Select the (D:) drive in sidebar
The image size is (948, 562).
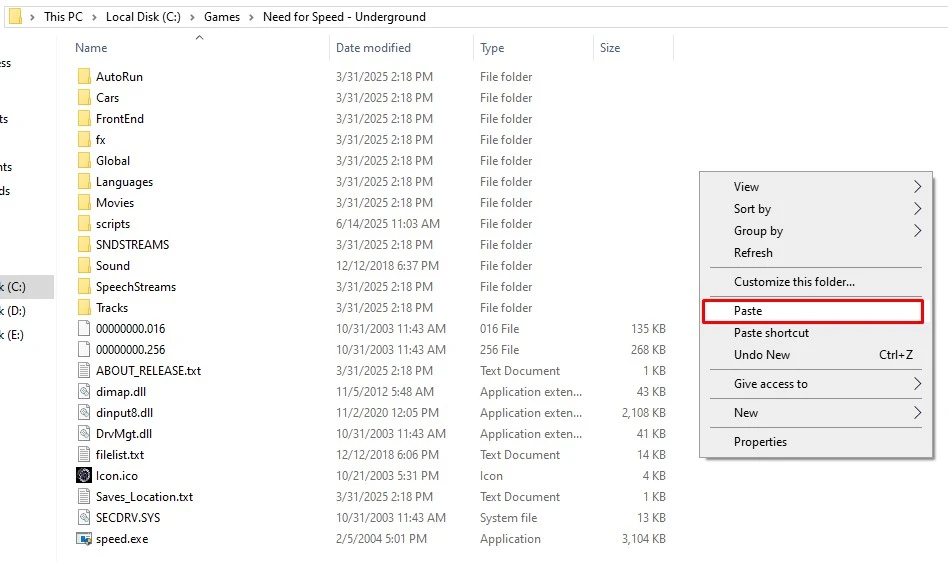click(13, 311)
